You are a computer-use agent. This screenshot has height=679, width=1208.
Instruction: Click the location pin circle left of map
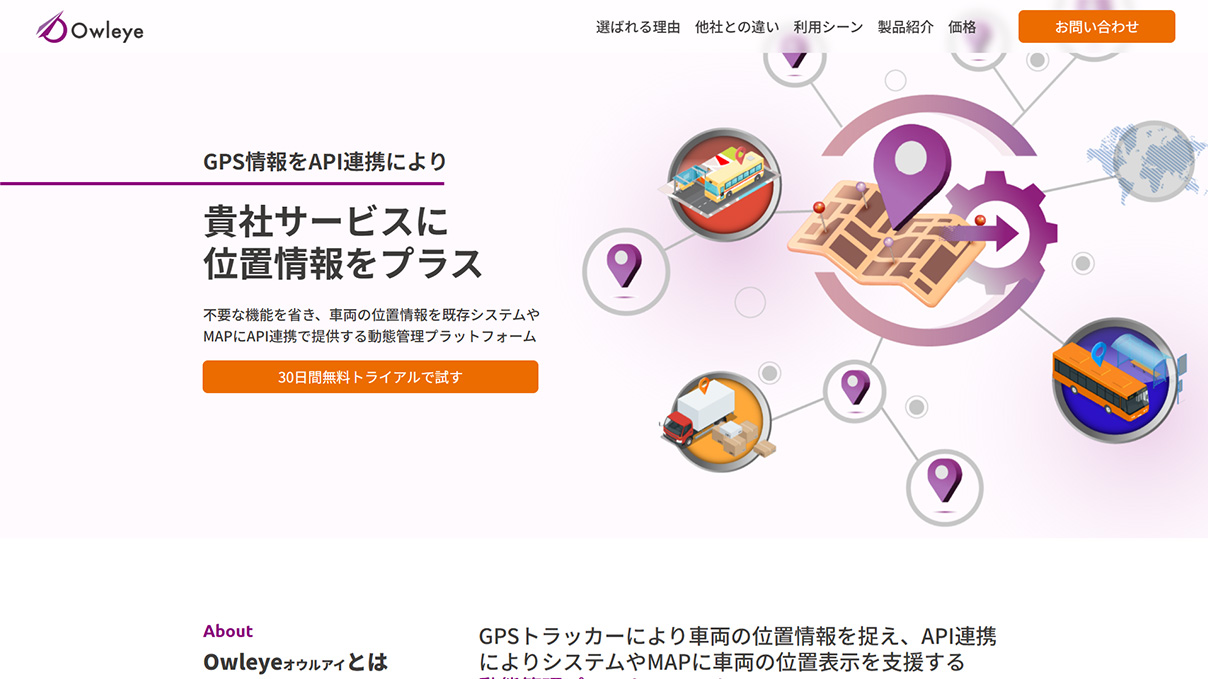(x=626, y=272)
